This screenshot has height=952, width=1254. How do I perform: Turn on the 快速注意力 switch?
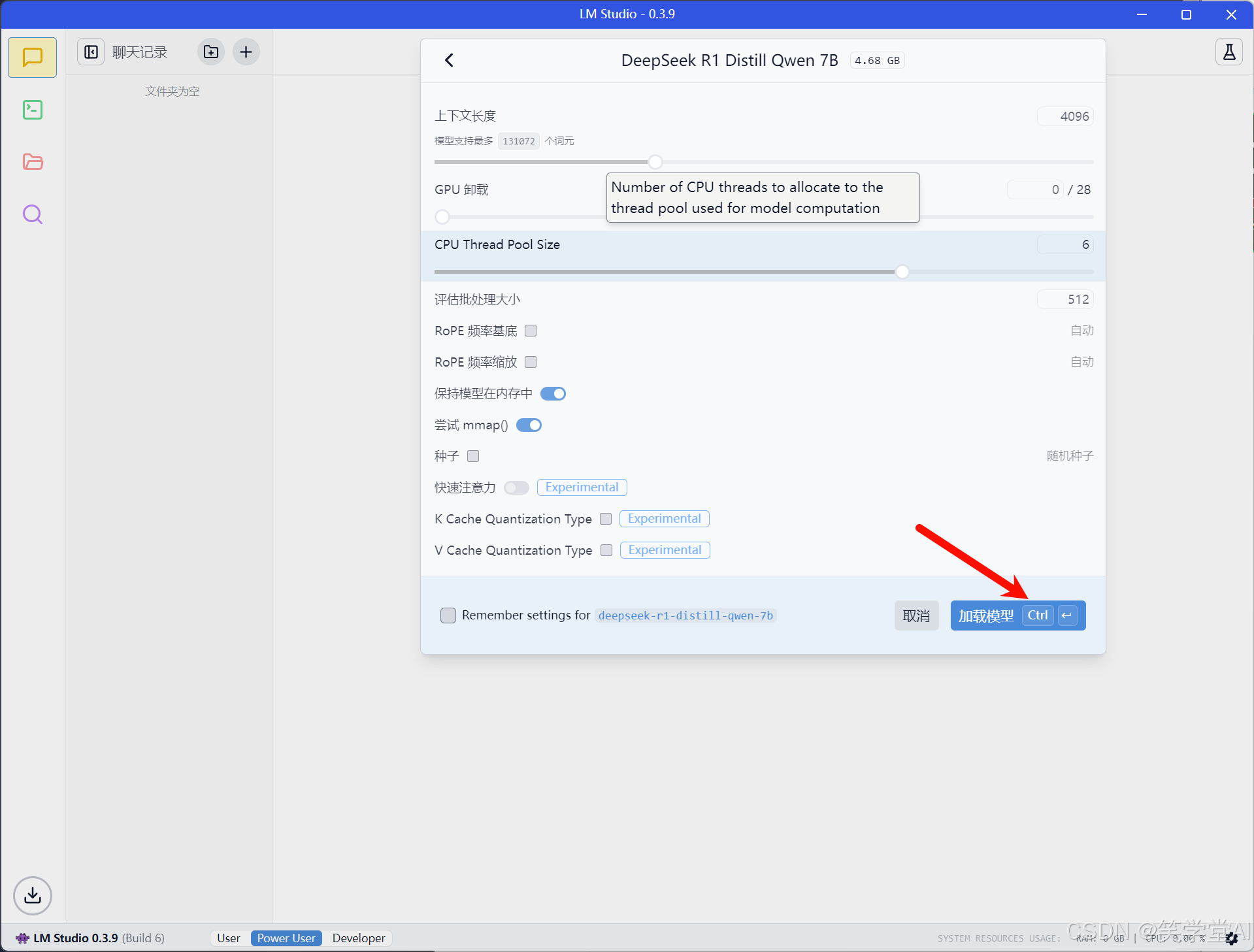pos(516,488)
